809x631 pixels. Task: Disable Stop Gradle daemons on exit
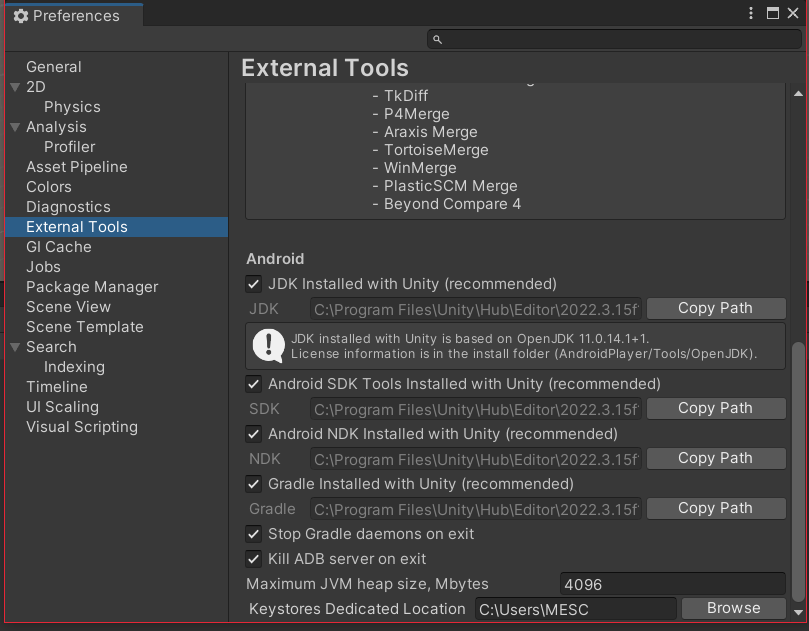coord(254,534)
